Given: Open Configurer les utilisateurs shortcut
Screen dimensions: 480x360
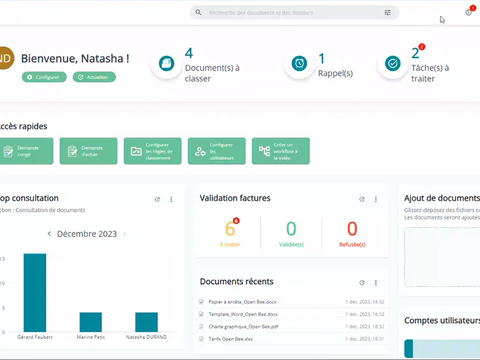Looking at the screenshot, I should pyautogui.click(x=217, y=151).
